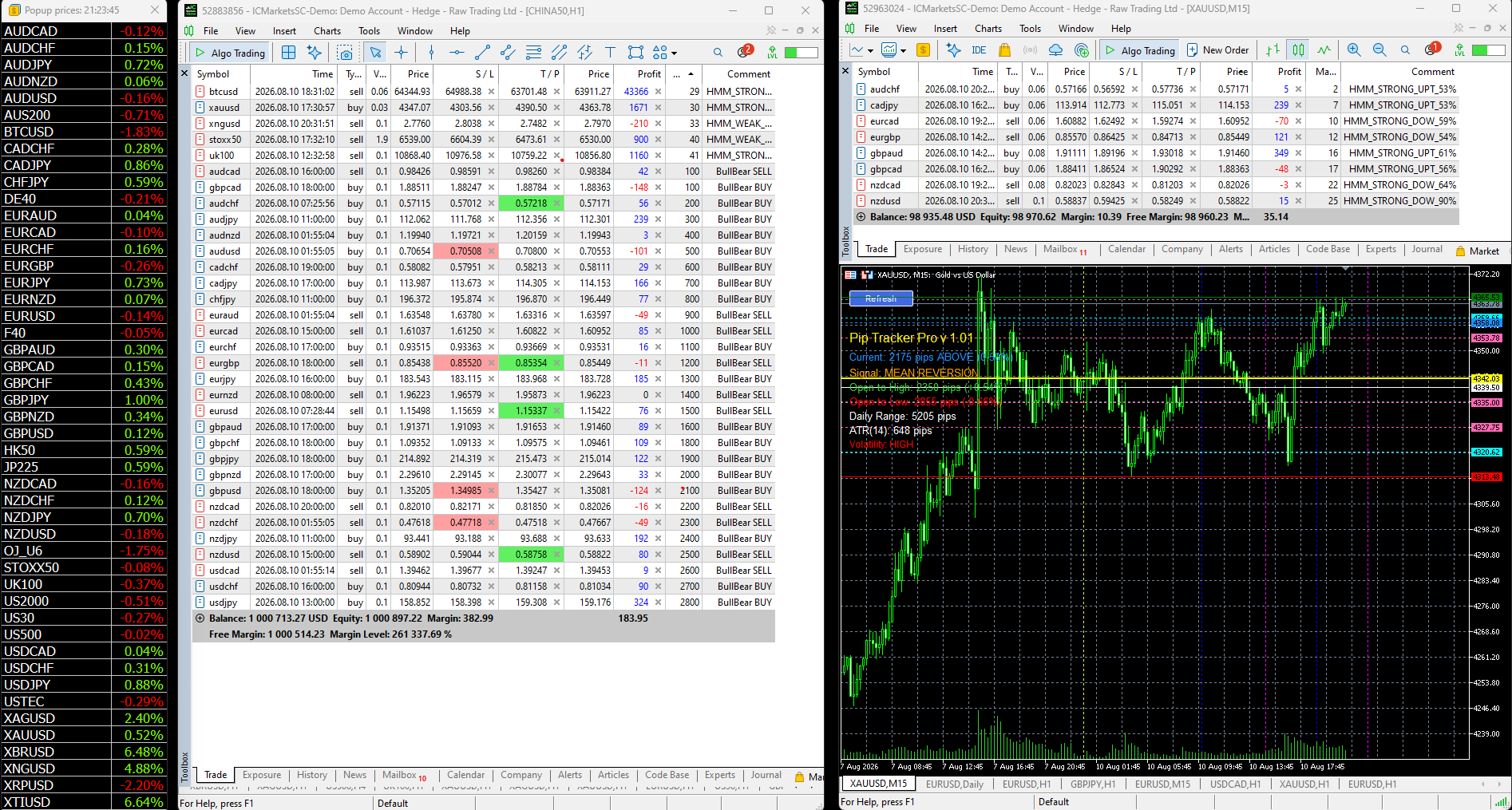Screen dimensions: 1512x810
Task: Switch XAUUSD chart to candlestick mode
Action: [x=1299, y=50]
